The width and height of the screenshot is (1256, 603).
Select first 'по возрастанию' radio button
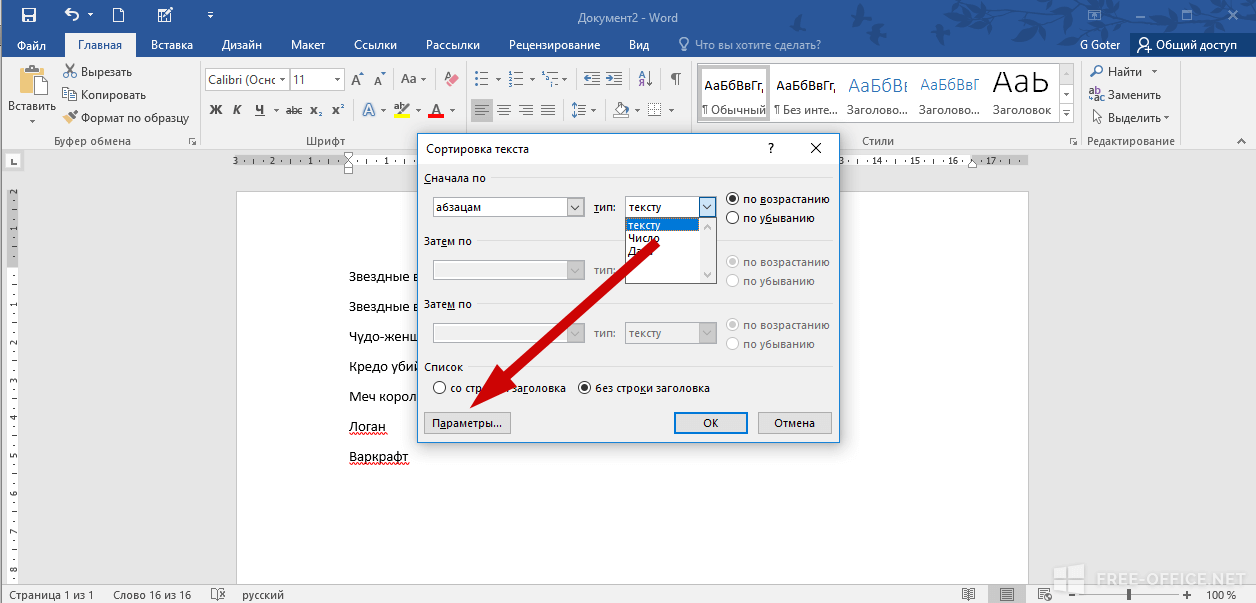point(734,199)
